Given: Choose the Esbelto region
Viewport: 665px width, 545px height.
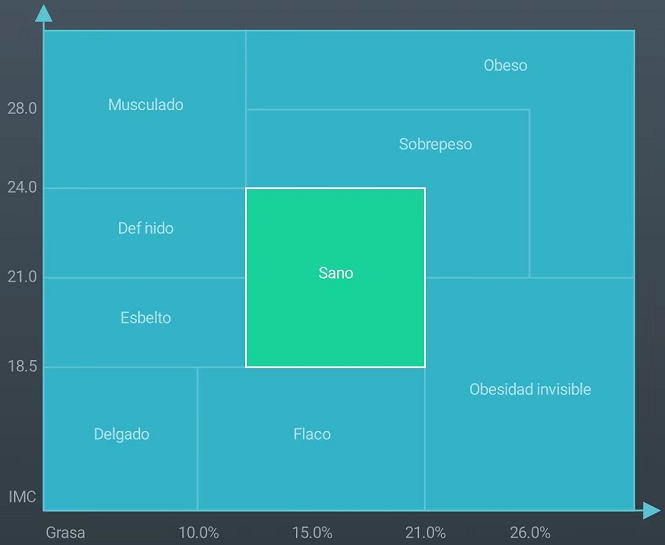Looking at the screenshot, I should 145,318.
